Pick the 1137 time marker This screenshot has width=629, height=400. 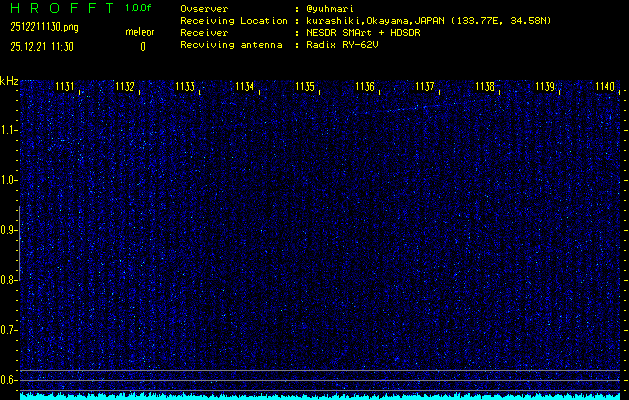[x=425, y=87]
